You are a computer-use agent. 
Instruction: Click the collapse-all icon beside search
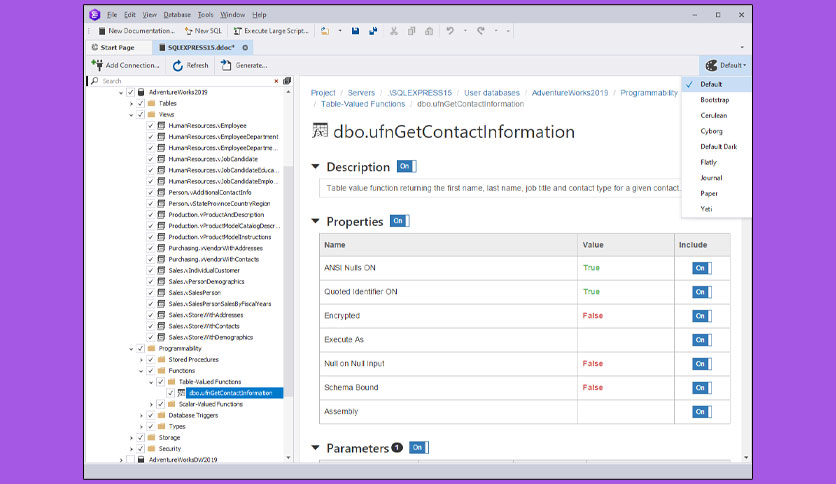(287, 81)
